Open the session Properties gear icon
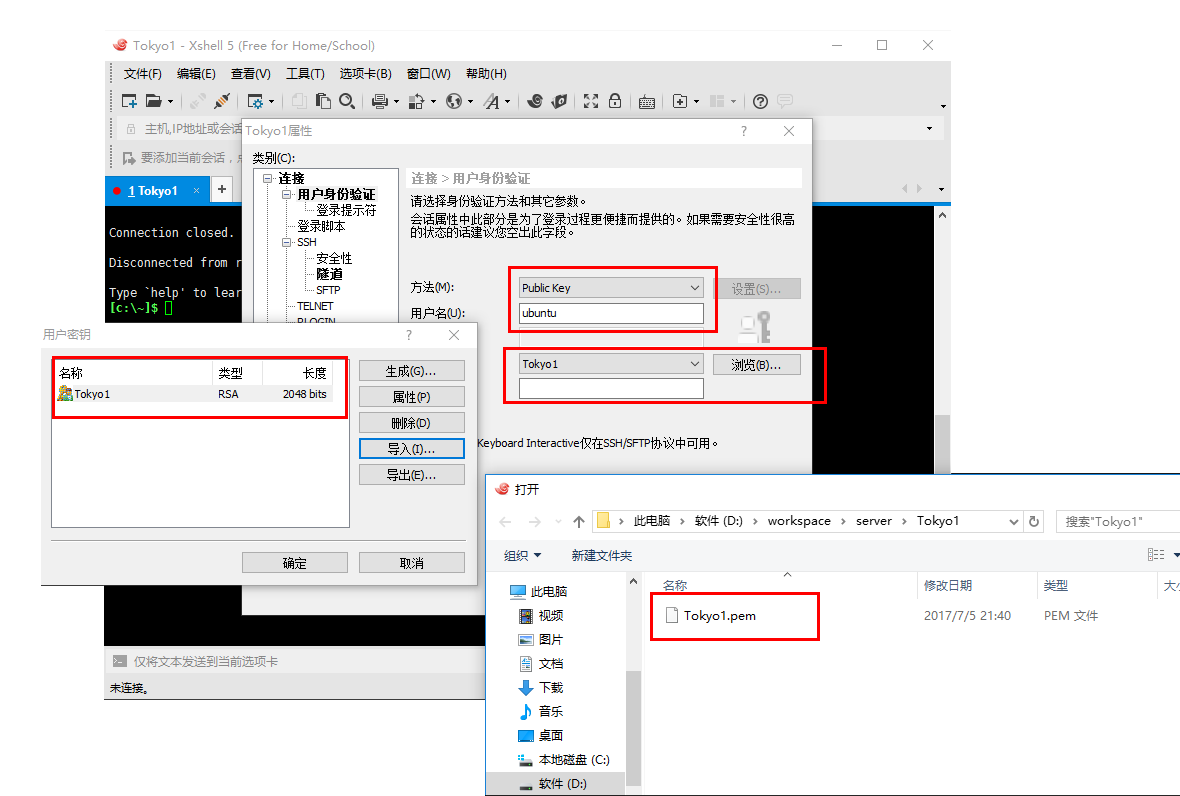The width and height of the screenshot is (1180, 796). tap(255, 101)
